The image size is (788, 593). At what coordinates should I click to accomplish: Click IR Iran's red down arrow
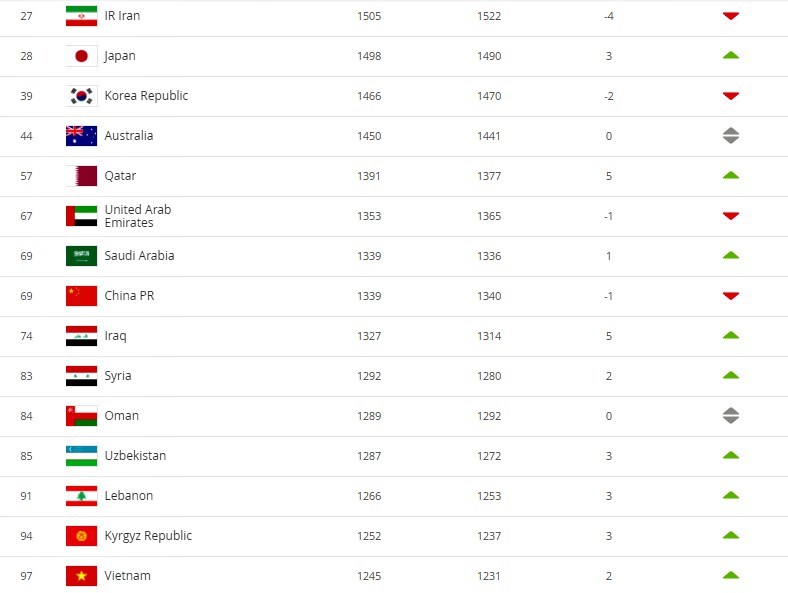point(730,16)
